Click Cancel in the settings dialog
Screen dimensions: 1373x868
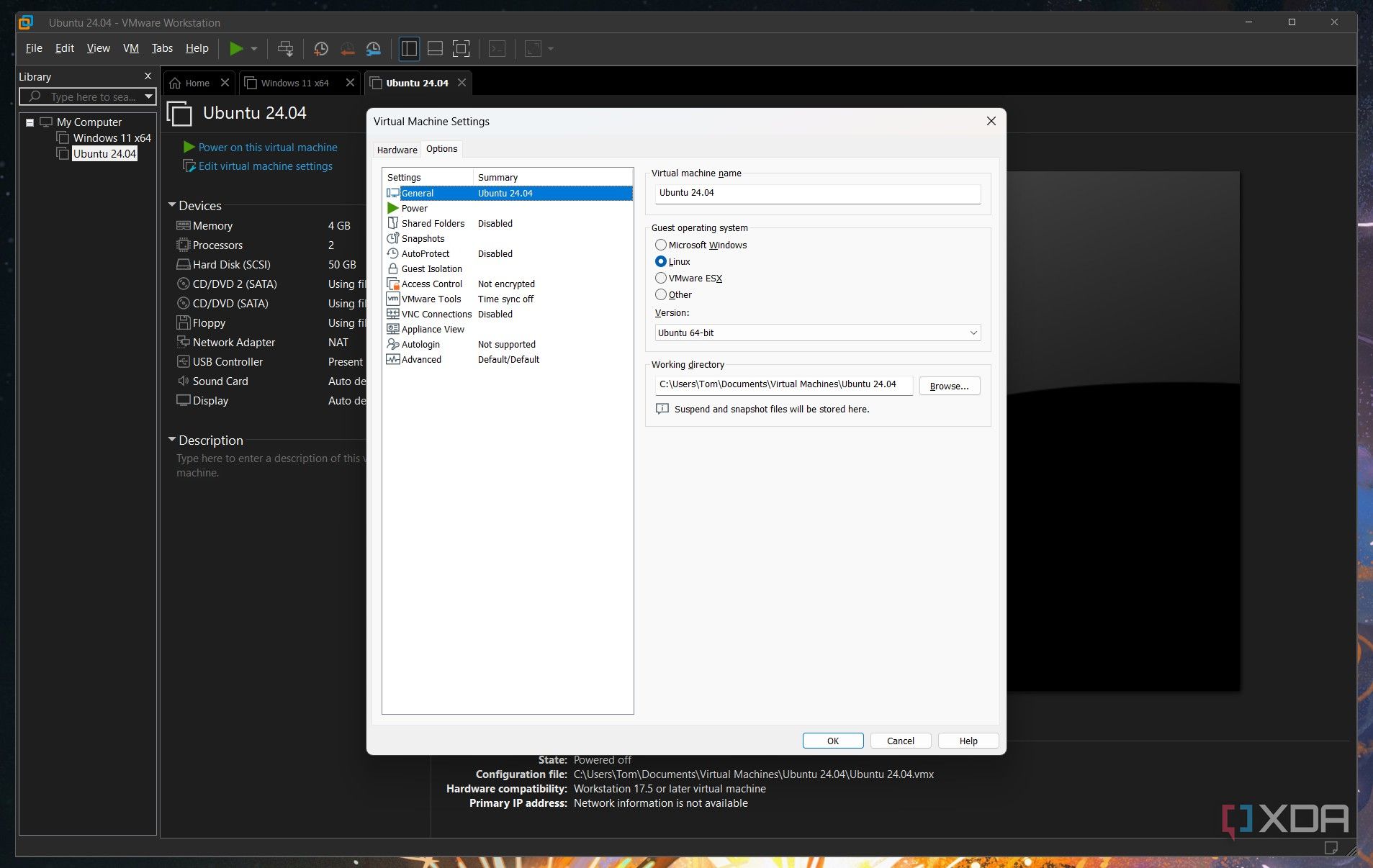901,741
